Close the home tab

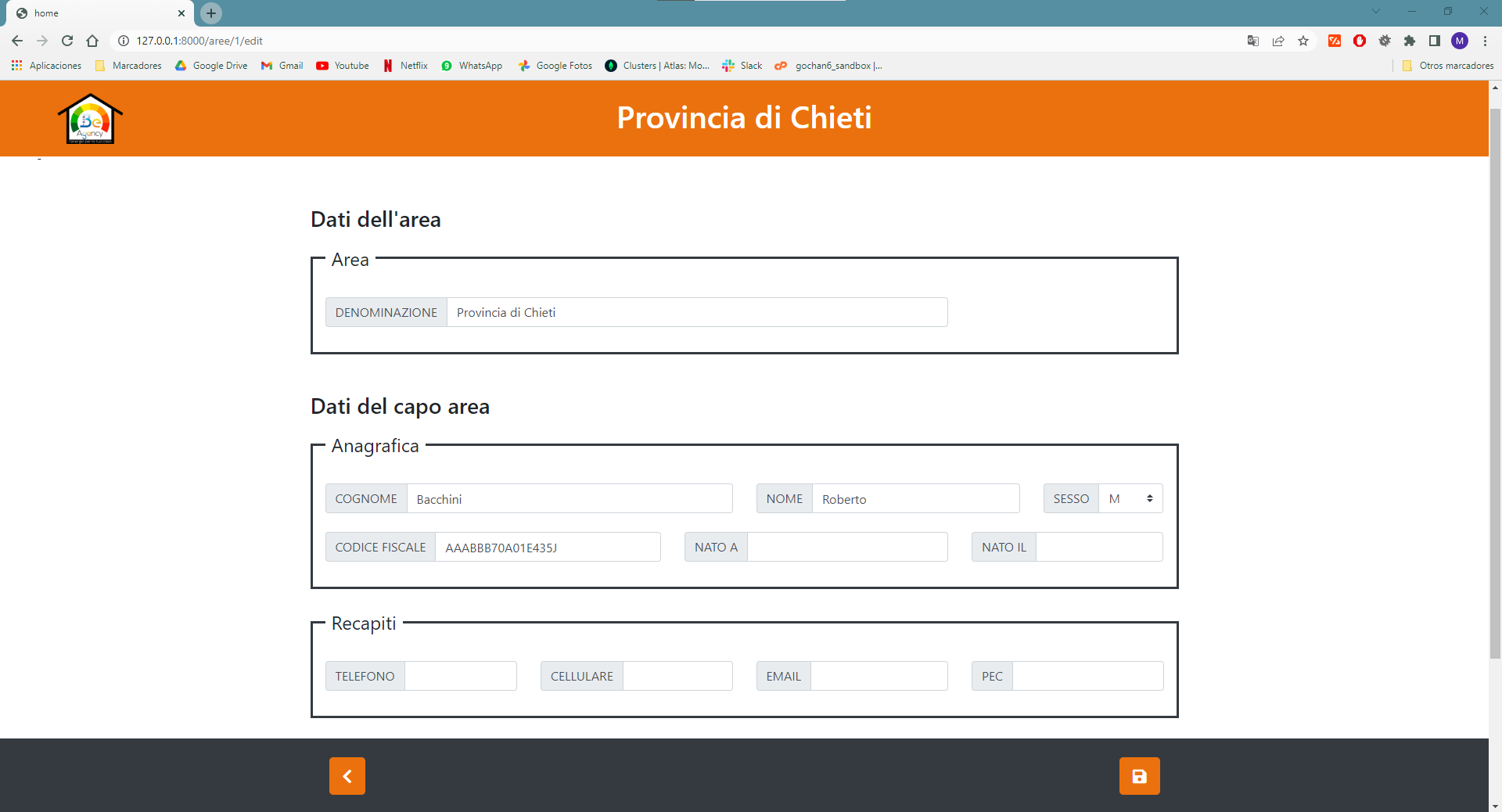(x=181, y=13)
